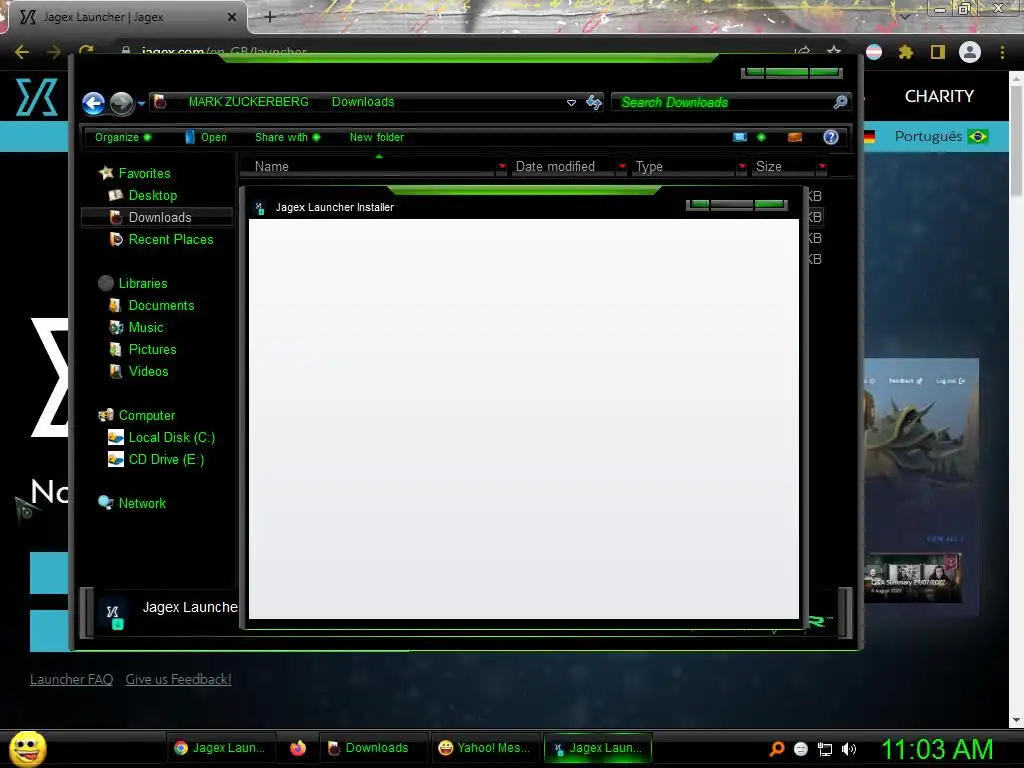The height and width of the screenshot is (768, 1024).
Task: Click the Jagex Launcher Installer title icon
Action: click(x=260, y=208)
